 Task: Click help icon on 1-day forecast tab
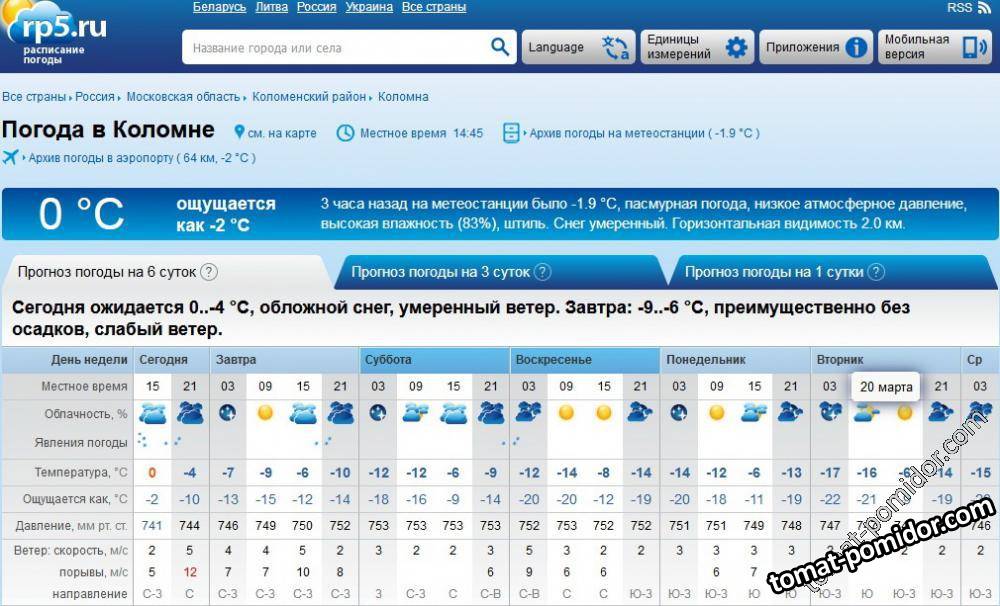(x=876, y=272)
